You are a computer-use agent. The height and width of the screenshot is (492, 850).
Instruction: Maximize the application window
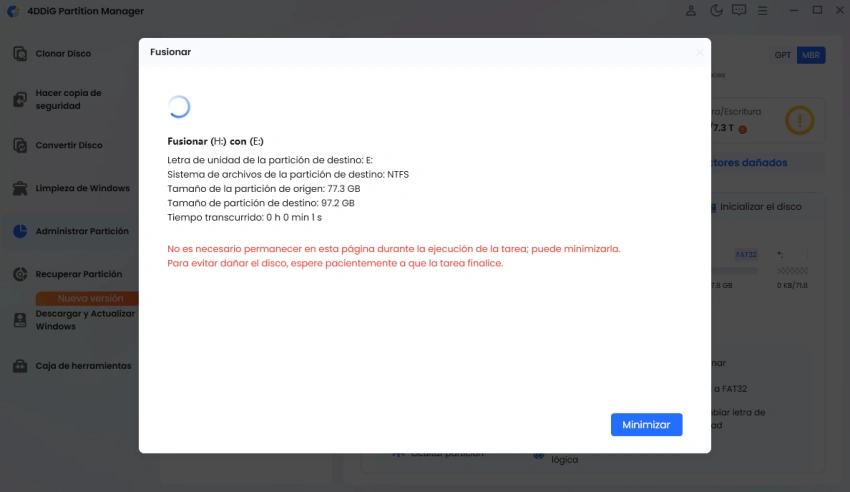point(817,10)
